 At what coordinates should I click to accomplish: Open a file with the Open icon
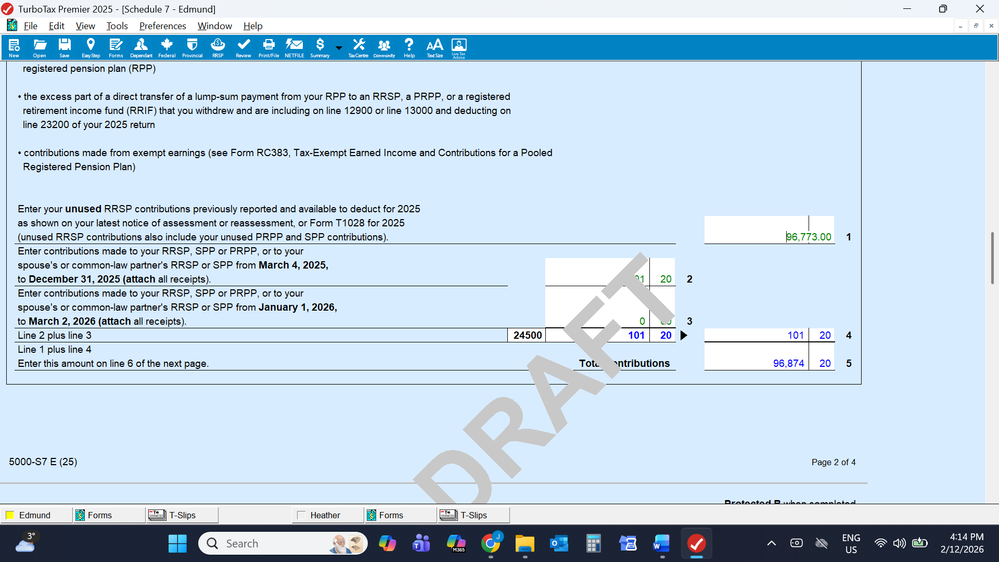coord(40,48)
